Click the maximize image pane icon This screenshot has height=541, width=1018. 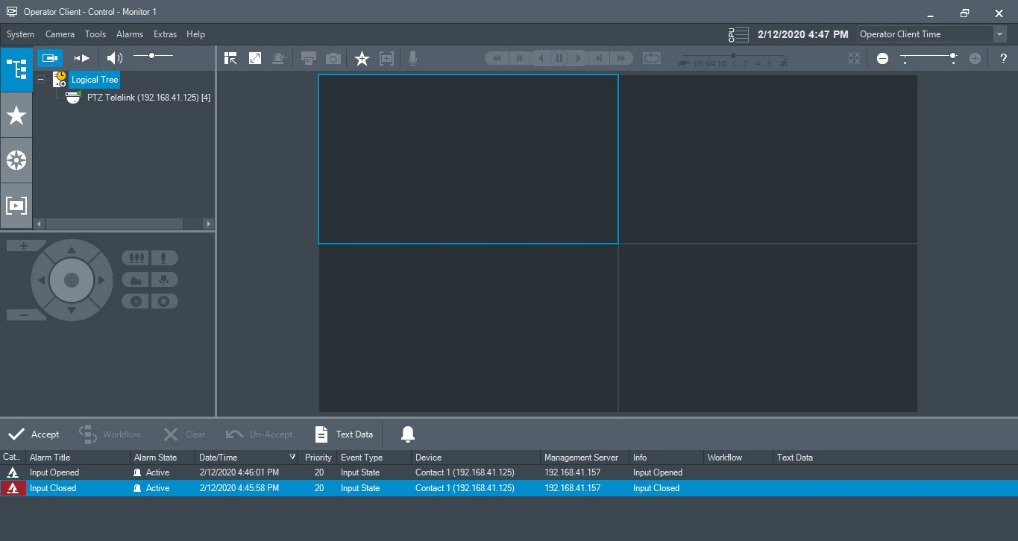point(255,59)
